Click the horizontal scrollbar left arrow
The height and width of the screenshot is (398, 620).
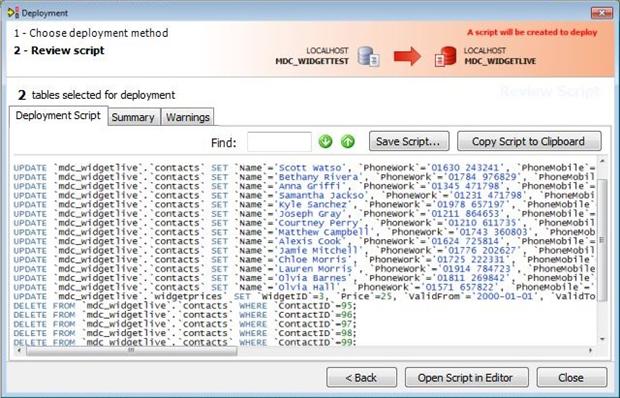coord(19,350)
